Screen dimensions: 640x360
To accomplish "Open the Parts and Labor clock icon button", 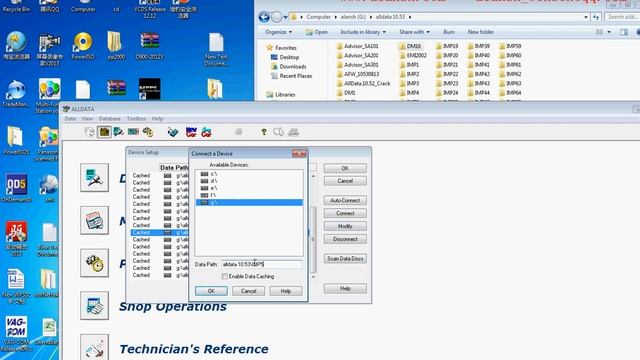I will point(94,263).
